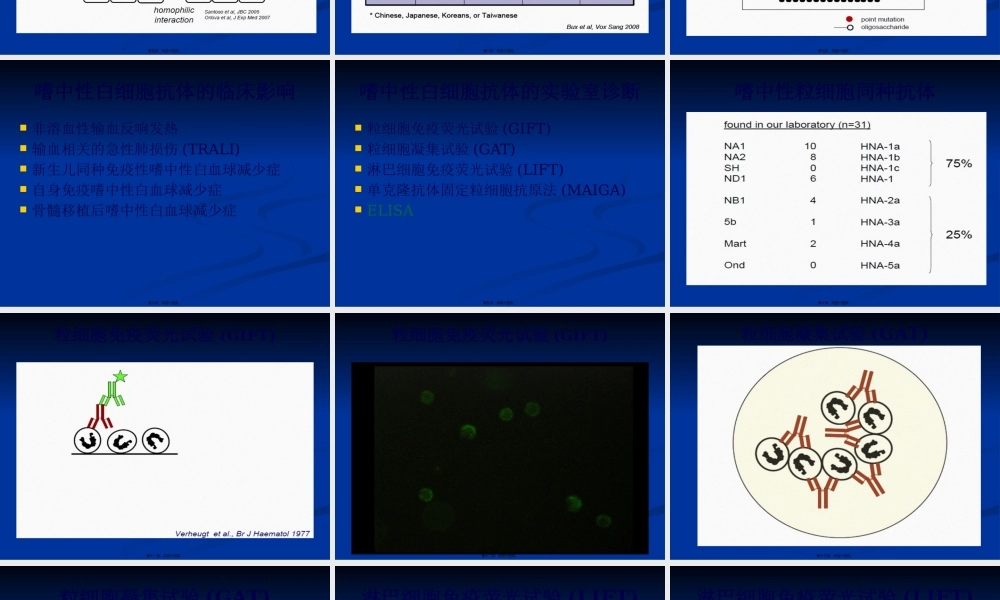Click the HNA-2a entry in the table
This screenshot has width=1000, height=600.
point(880,200)
